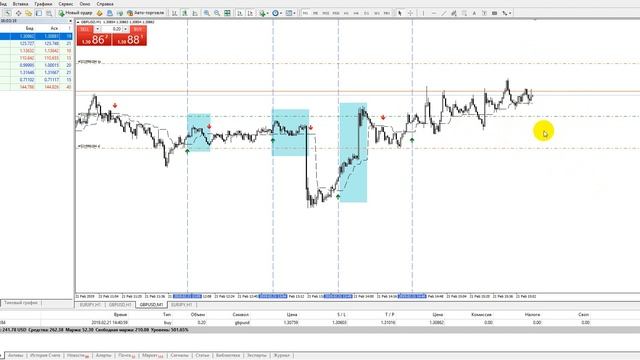Image resolution: width=640 pixels, height=360 pixels.
Task: Toggle the Terminal panel icon
Action: pyautogui.click(x=38, y=13)
